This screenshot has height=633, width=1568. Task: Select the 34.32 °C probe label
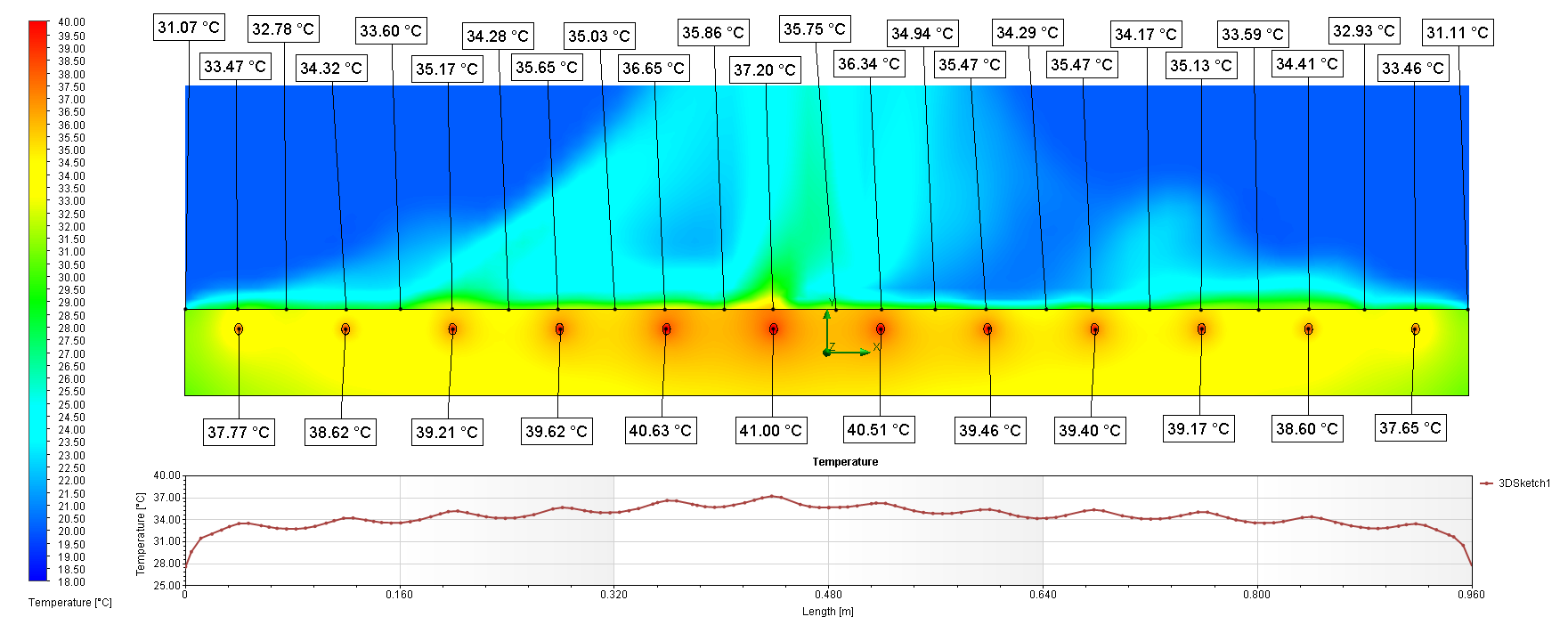click(331, 68)
